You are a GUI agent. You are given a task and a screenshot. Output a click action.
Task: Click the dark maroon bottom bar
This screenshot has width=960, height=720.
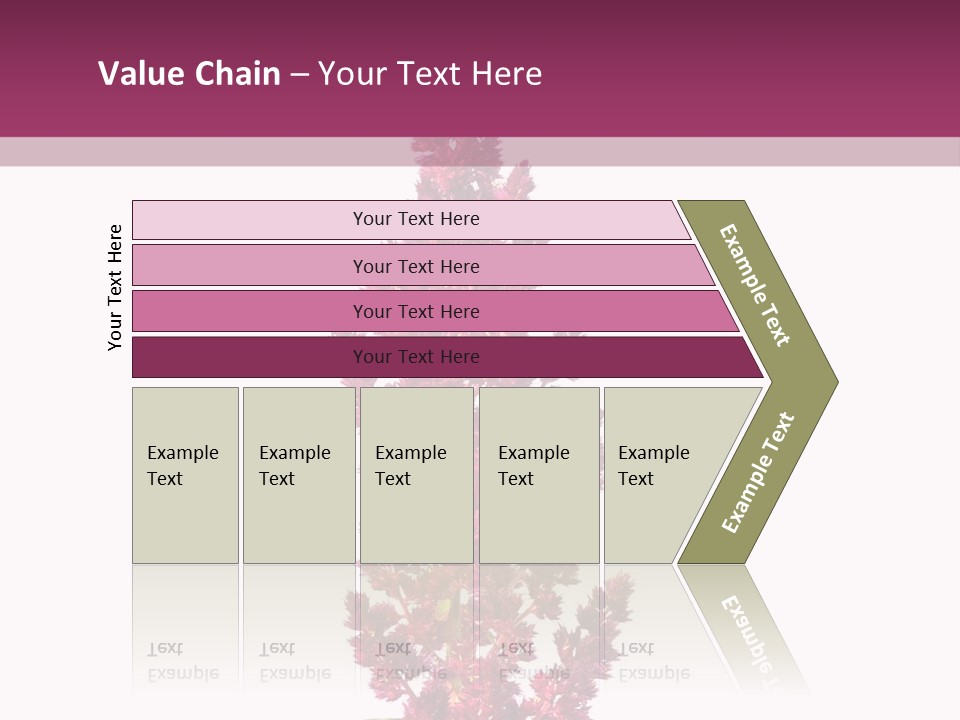415,357
